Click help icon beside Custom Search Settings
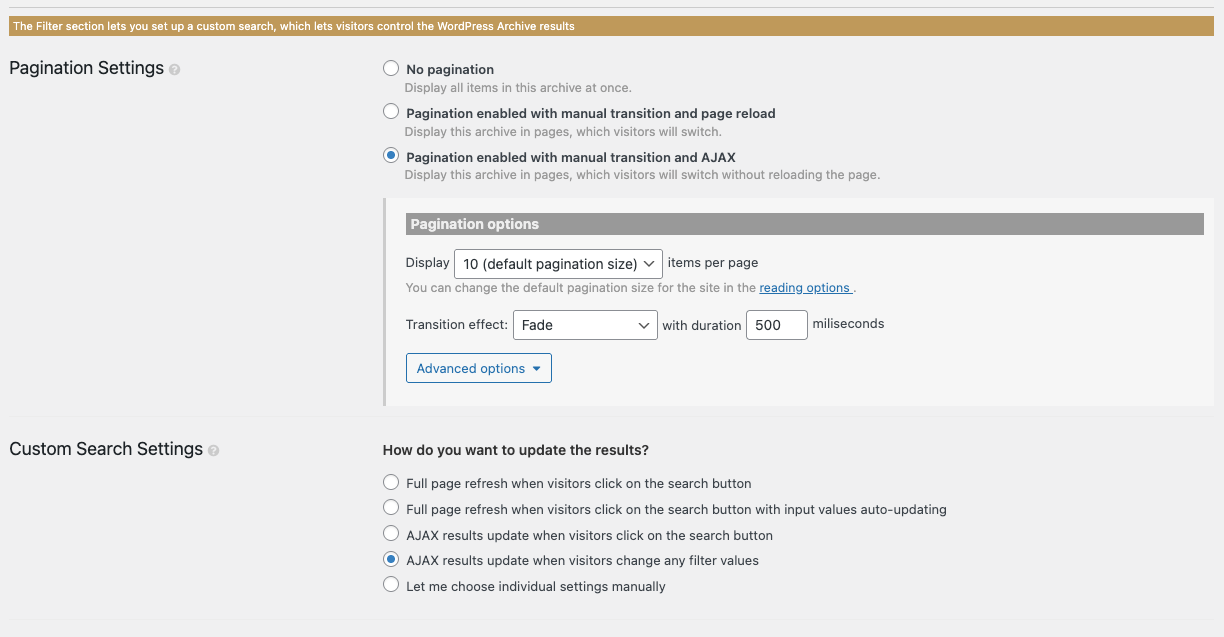Image resolution: width=1224 pixels, height=637 pixels. [x=214, y=451]
